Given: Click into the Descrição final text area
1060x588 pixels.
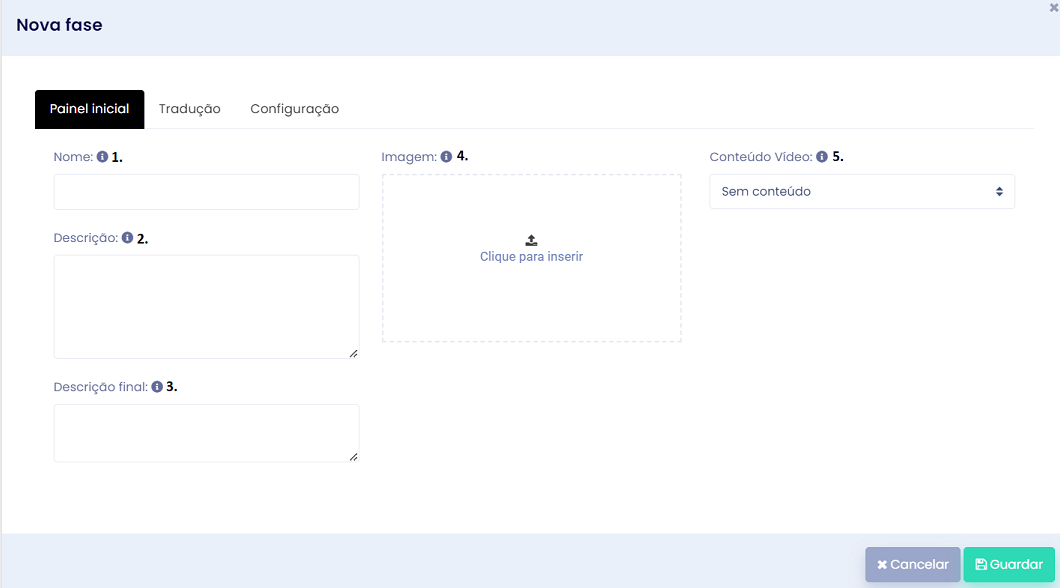Looking at the screenshot, I should click(206, 433).
